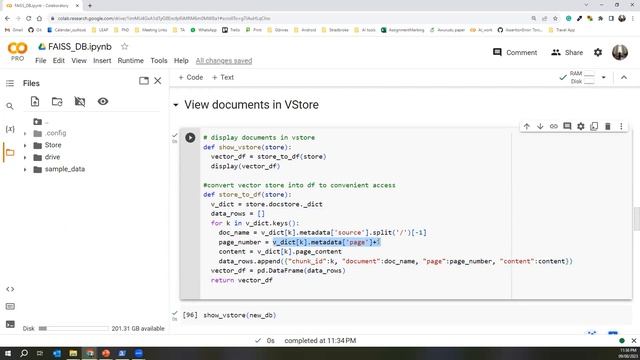The height and width of the screenshot is (360, 640).
Task: Open the Tools menu
Action: click(x=159, y=60)
